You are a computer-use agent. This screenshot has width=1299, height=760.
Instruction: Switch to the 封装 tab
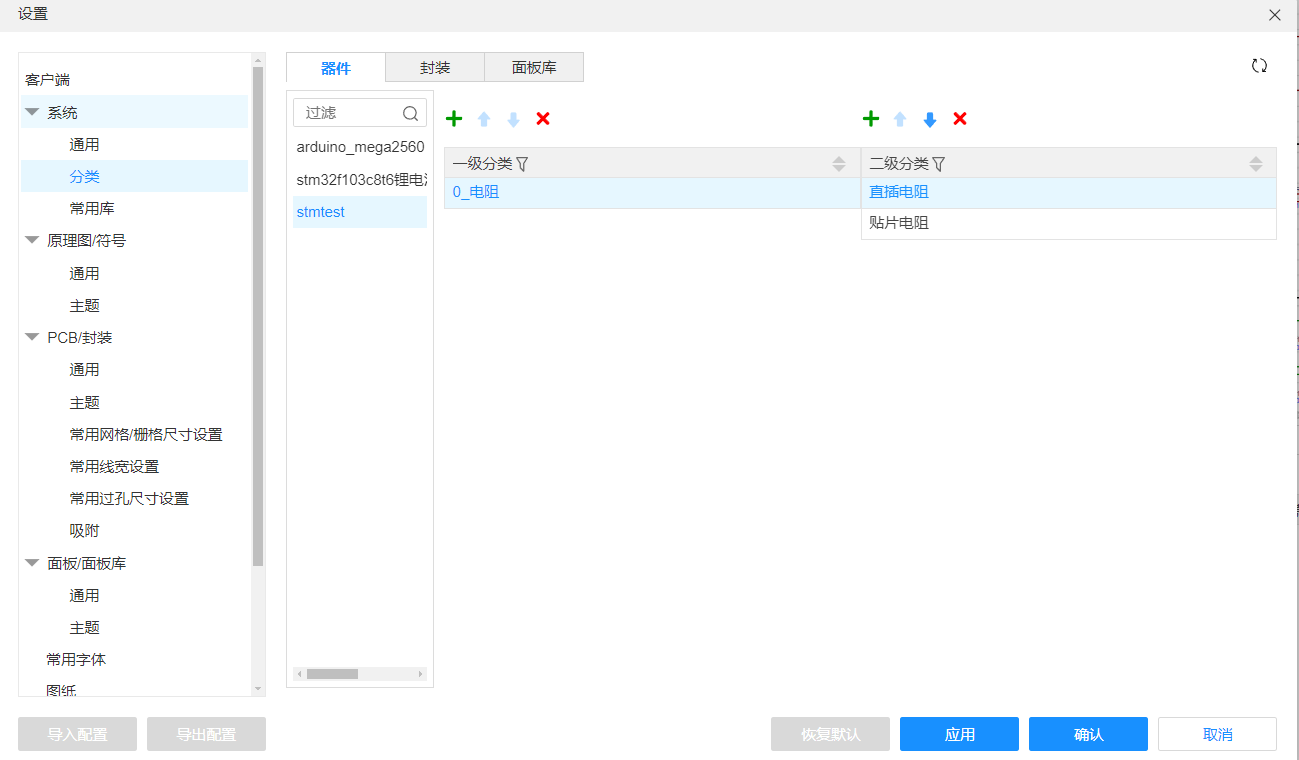pyautogui.click(x=435, y=68)
